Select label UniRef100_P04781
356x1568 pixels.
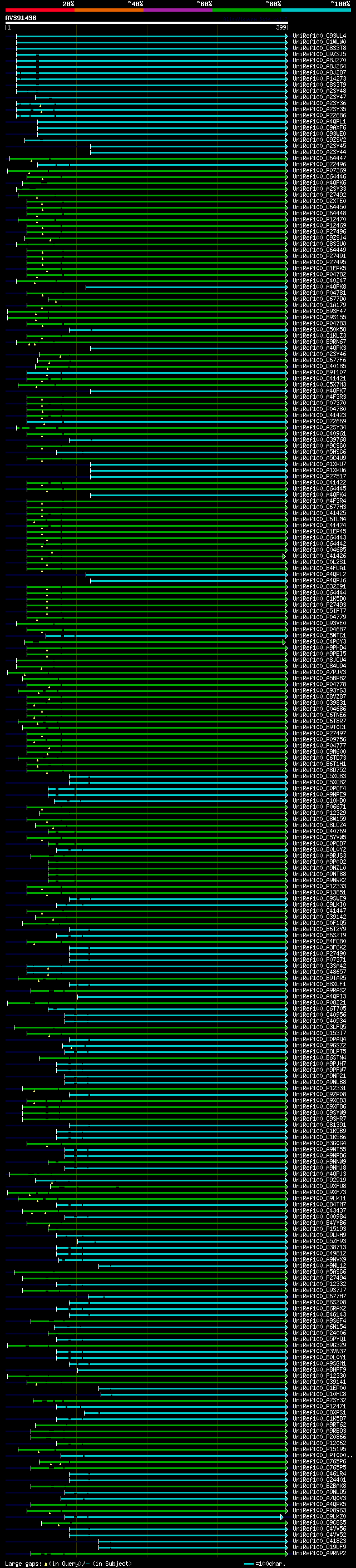(x=319, y=293)
